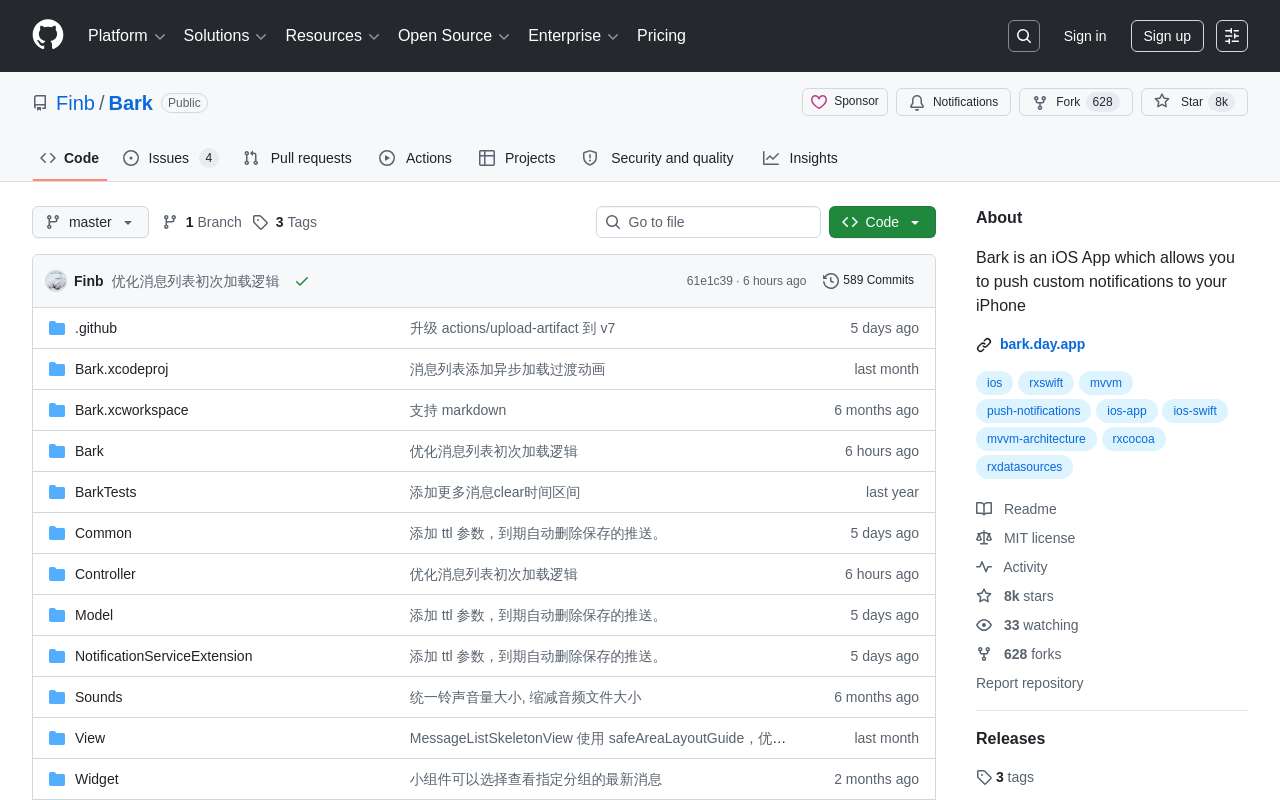Click the GitHub logo icon
This screenshot has height=800, width=1280.
point(48,35)
